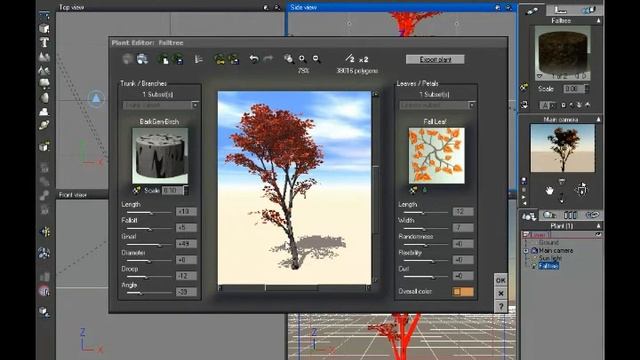Undo the last plant edit
640x360 pixels.
tap(254, 59)
